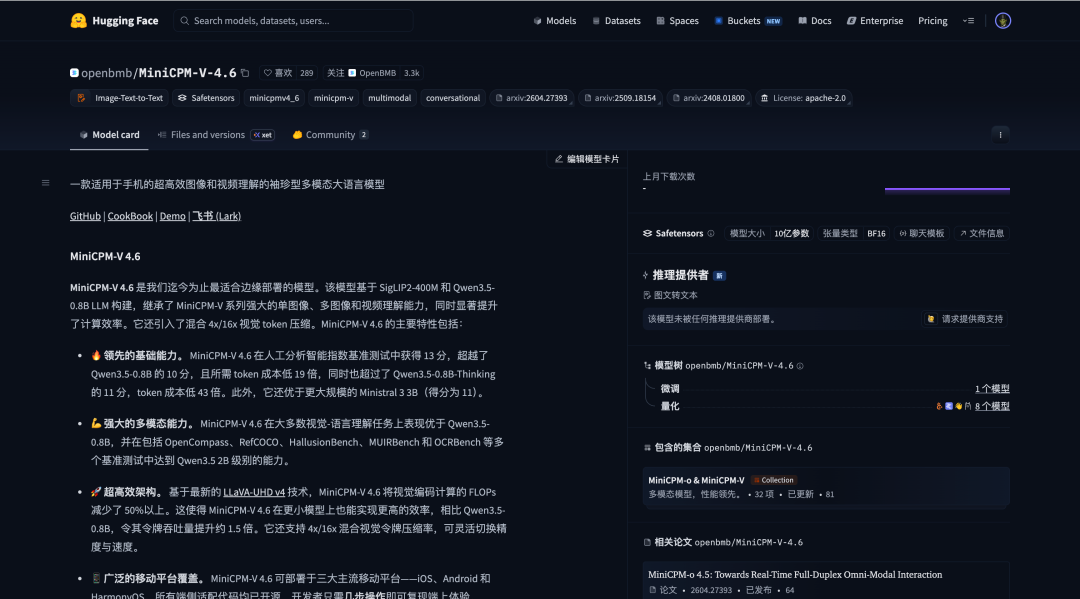1080x599 pixels.
Task: Click the multimodal tag
Action: (x=389, y=98)
